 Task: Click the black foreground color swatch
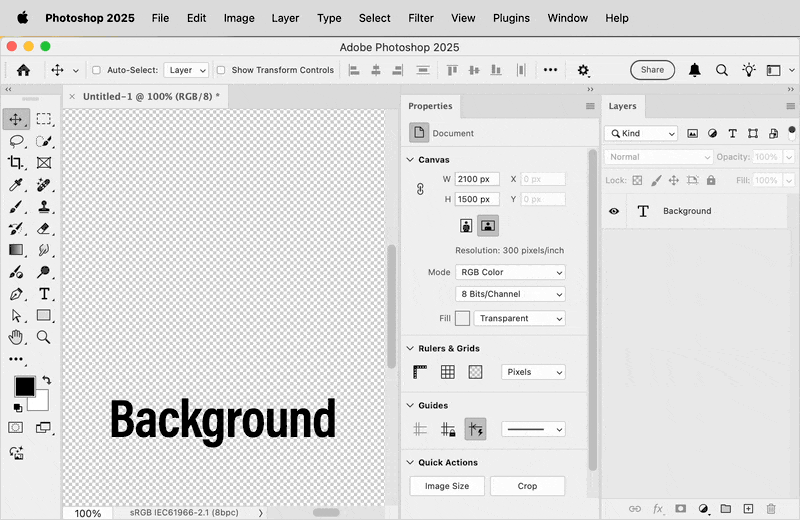point(24,386)
